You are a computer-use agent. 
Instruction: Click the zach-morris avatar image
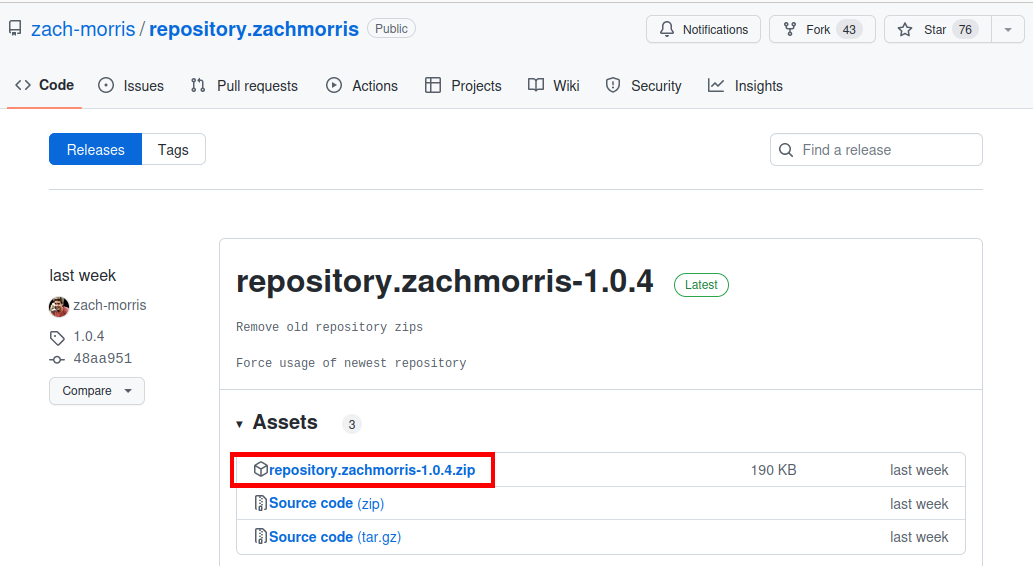[x=59, y=306]
